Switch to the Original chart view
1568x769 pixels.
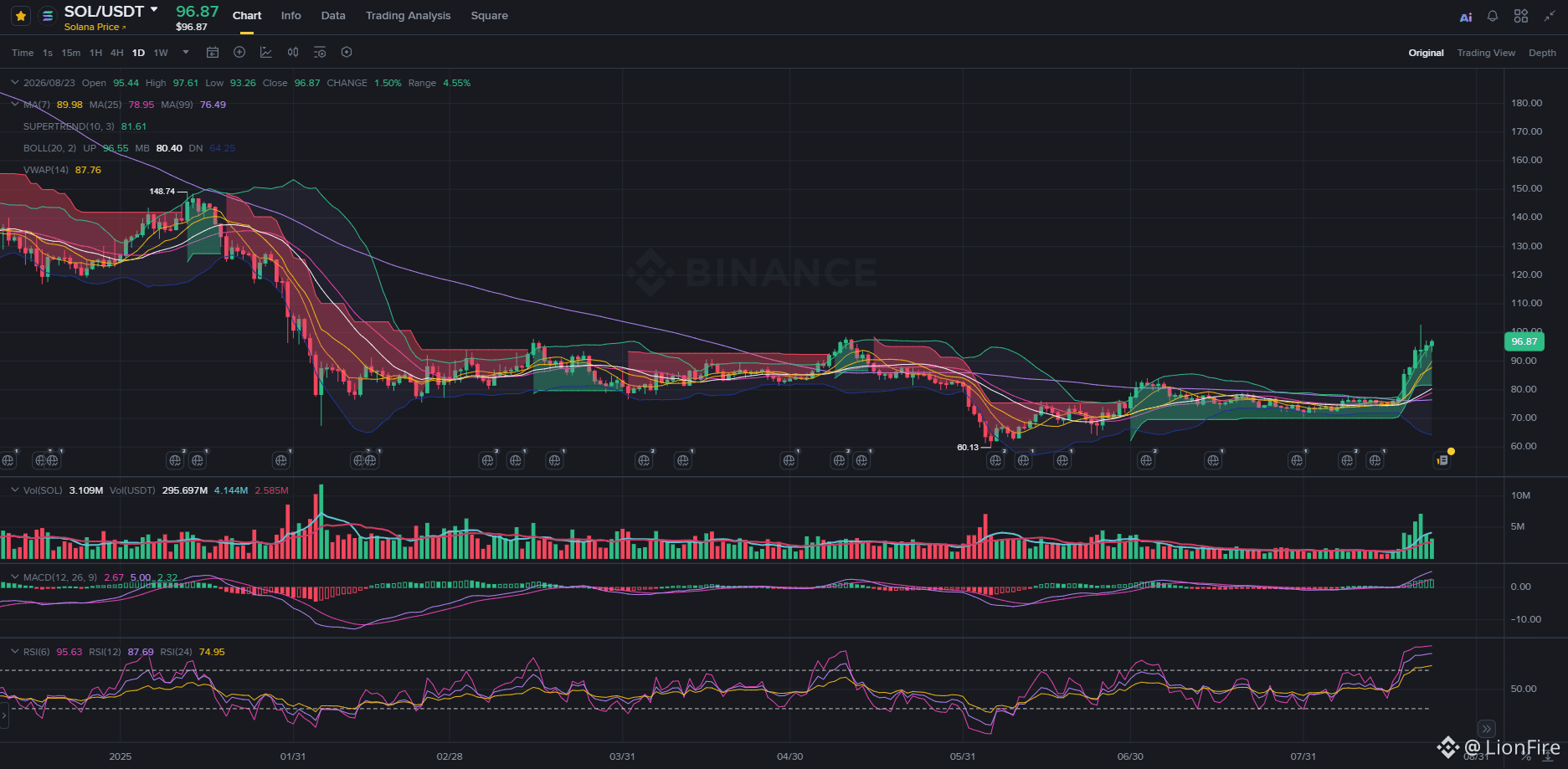tap(1426, 53)
